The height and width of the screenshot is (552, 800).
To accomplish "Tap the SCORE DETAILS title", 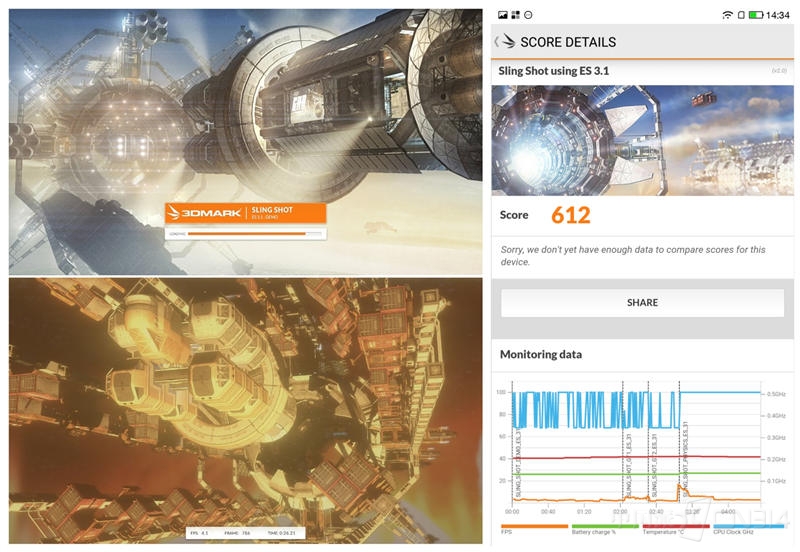I will coord(568,42).
